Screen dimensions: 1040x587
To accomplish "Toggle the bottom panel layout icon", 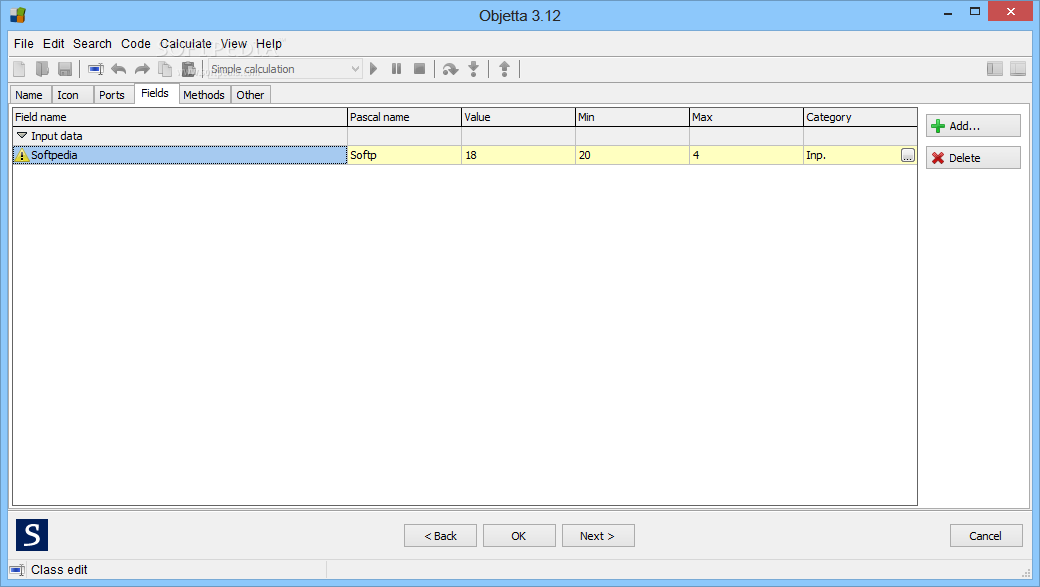I will pos(1018,69).
